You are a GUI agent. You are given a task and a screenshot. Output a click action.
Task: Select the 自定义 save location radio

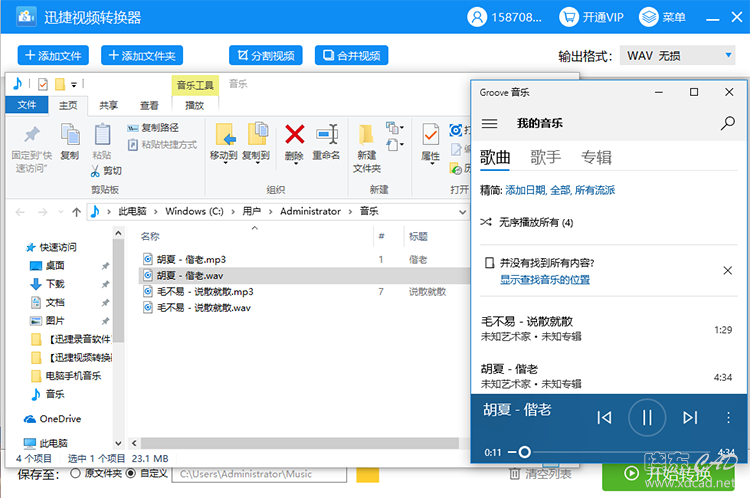pyautogui.click(x=131, y=474)
